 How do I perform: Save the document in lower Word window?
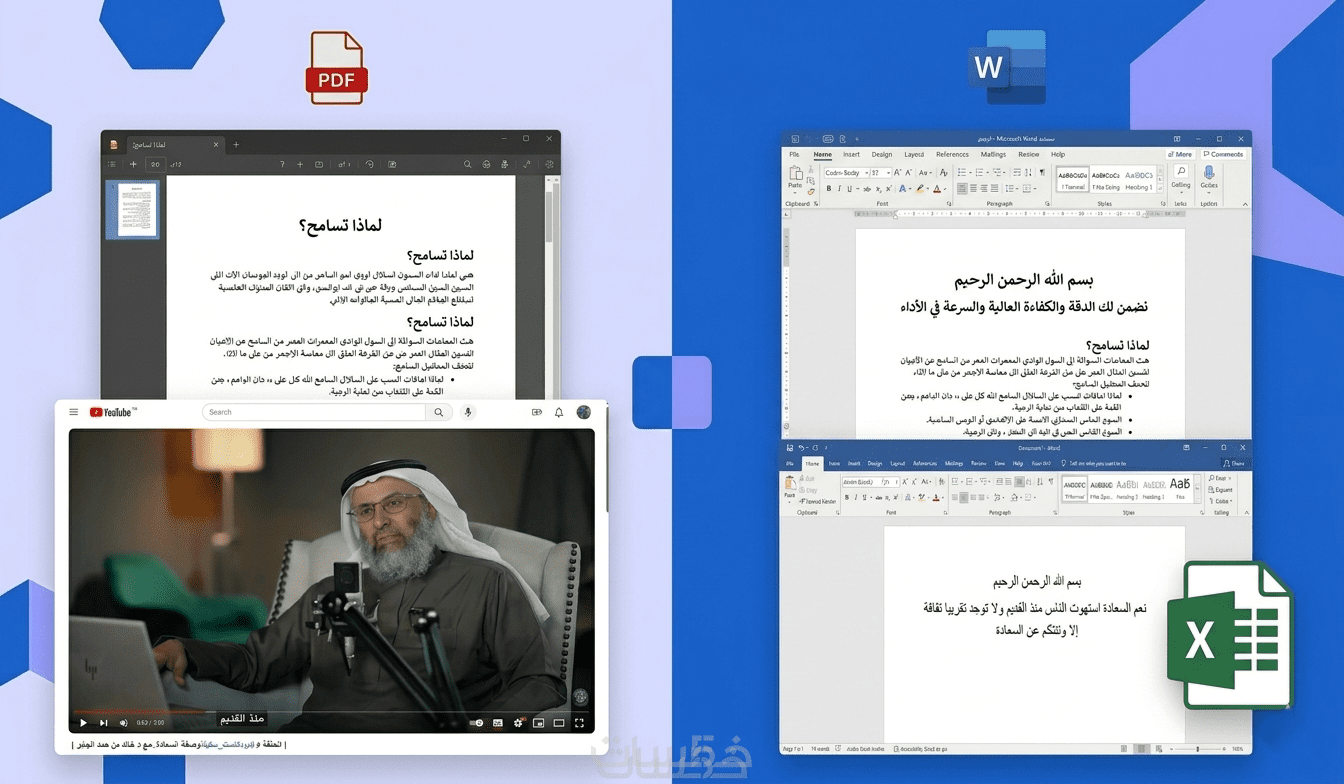point(789,448)
